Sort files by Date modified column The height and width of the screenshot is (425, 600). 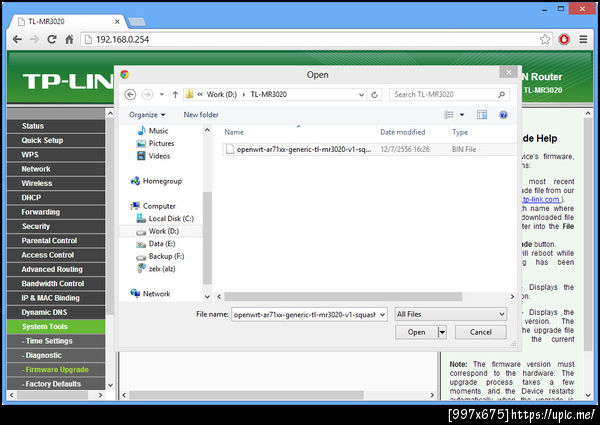(403, 132)
